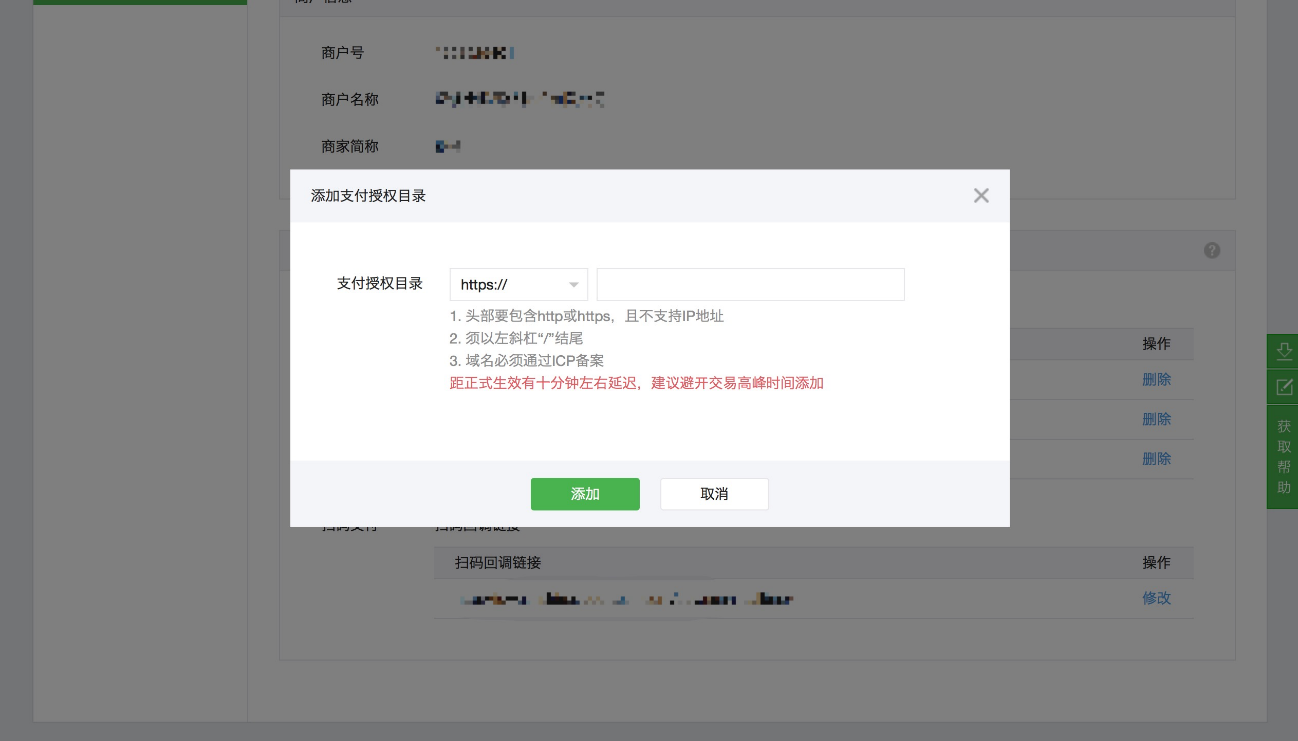Click the 取消 button

(714, 494)
